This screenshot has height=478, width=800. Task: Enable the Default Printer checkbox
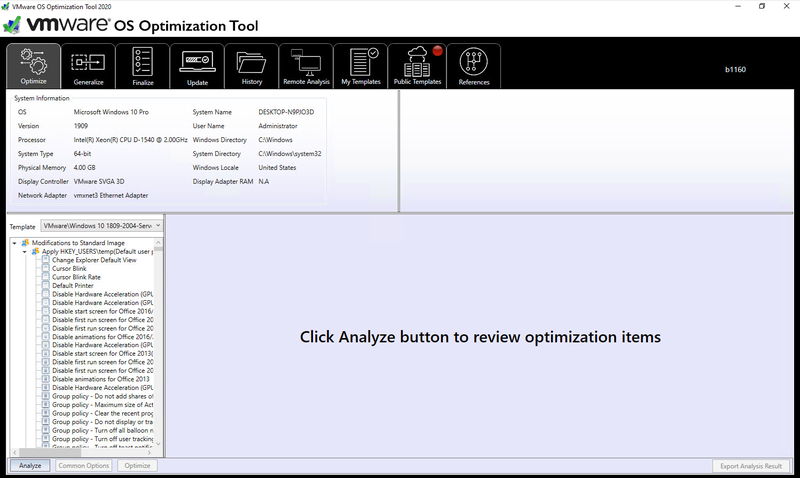[x=45, y=286]
